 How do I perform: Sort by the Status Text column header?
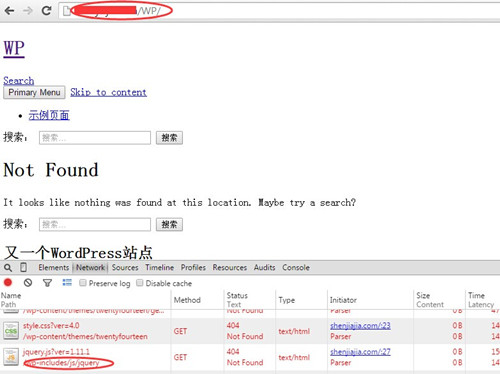click(250, 300)
